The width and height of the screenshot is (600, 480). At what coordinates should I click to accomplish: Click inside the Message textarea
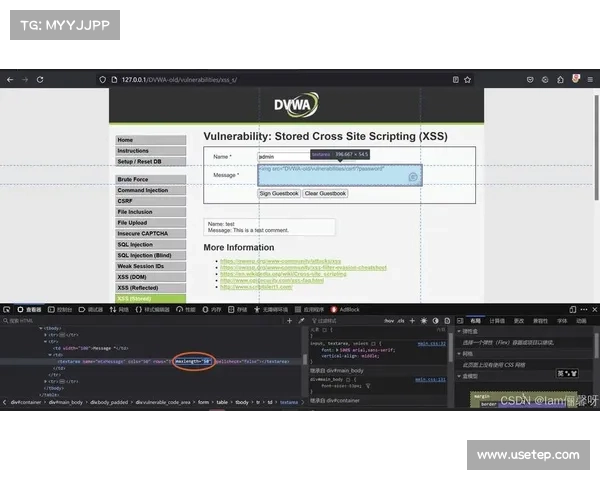tap(340, 175)
